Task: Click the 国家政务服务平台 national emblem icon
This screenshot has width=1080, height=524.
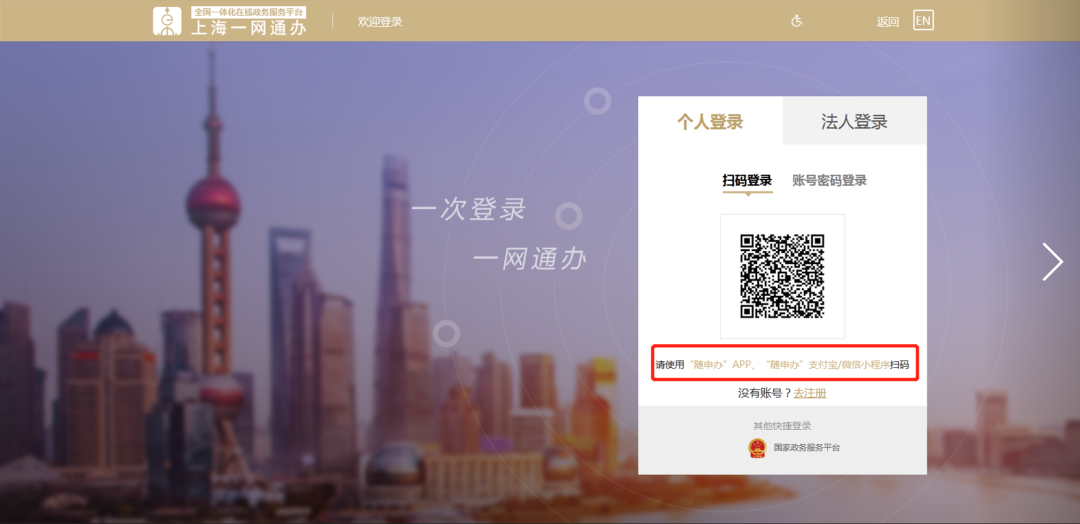Action: point(757,448)
